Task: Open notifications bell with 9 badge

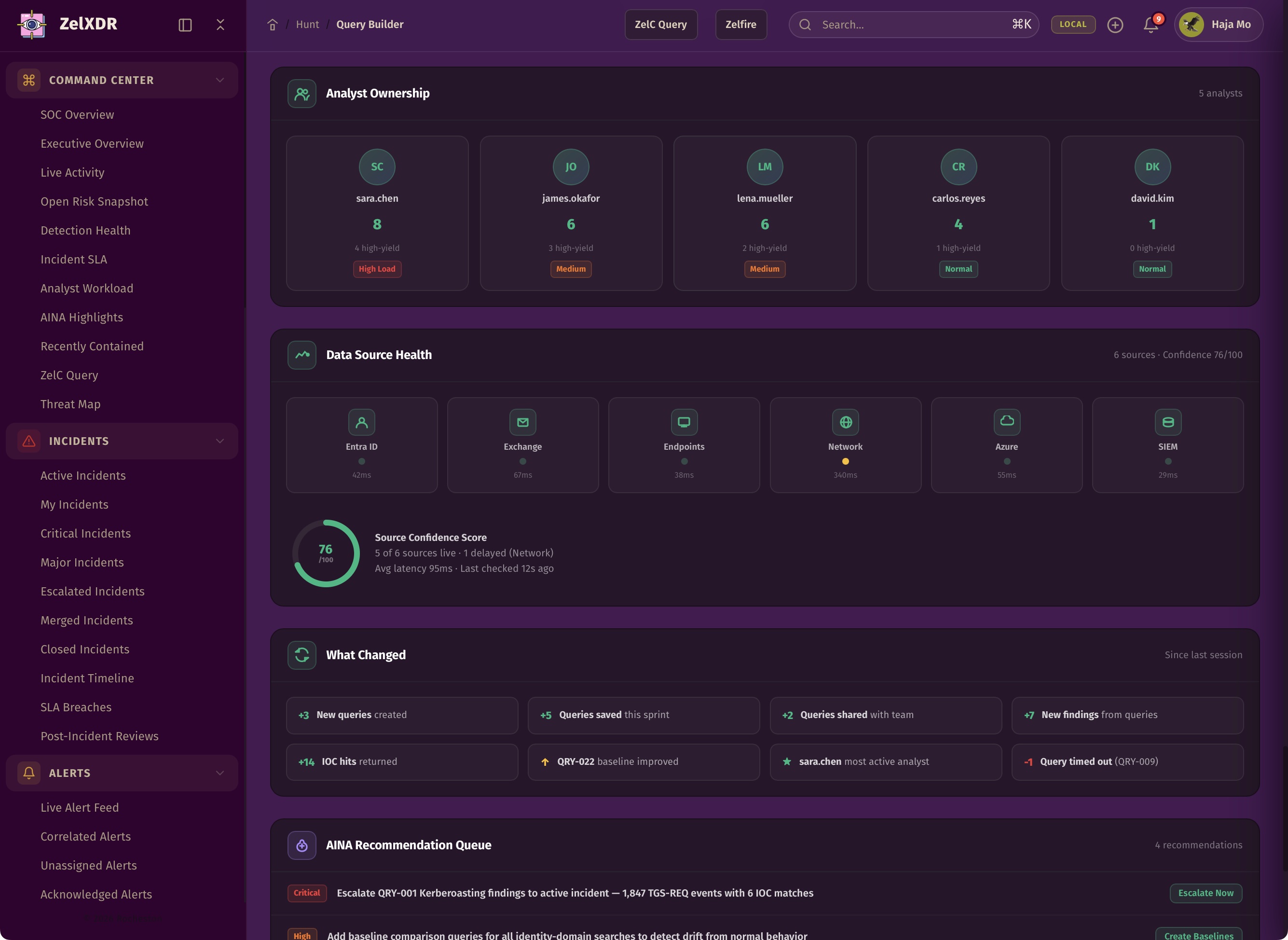Action: click(x=1151, y=25)
